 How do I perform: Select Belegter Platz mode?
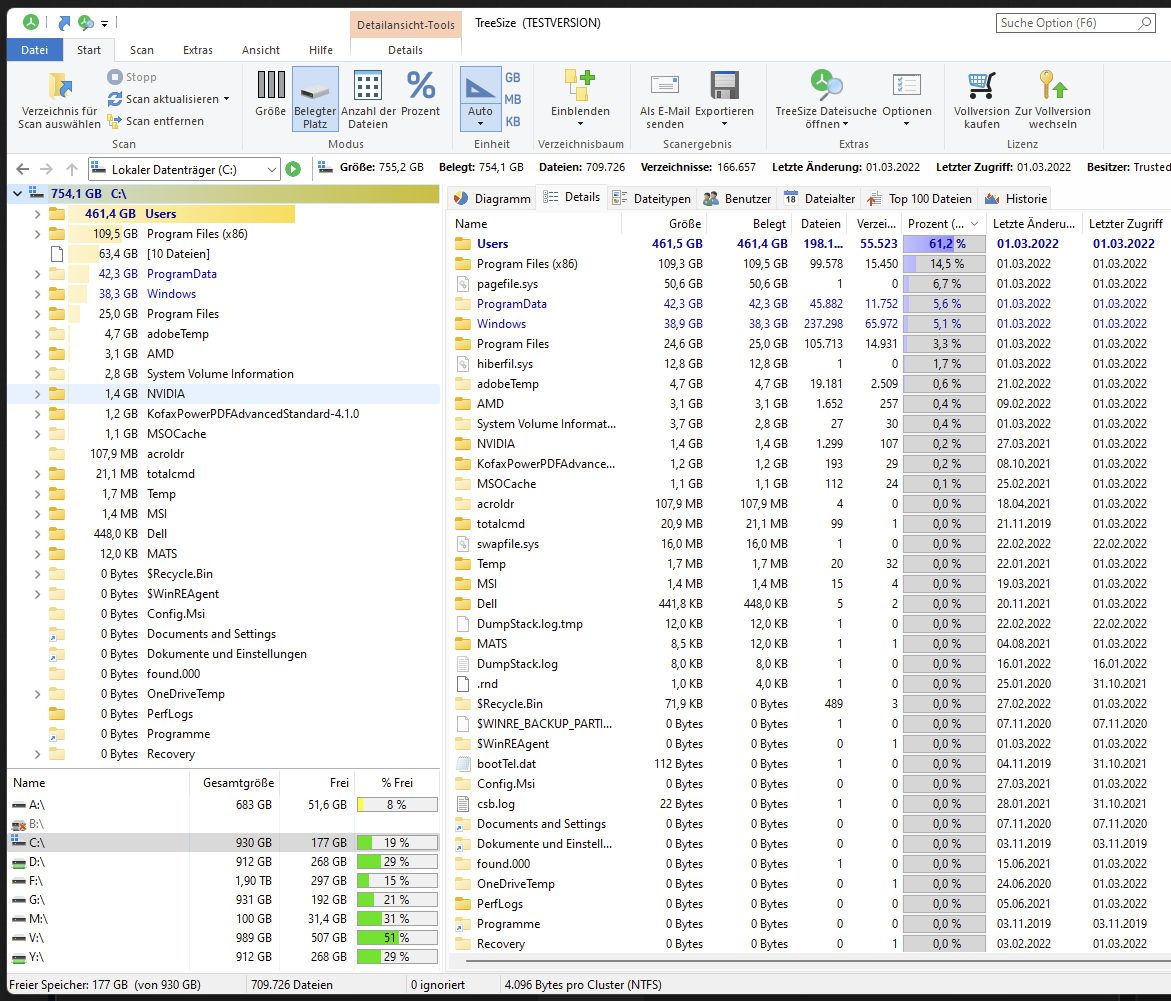(x=314, y=98)
